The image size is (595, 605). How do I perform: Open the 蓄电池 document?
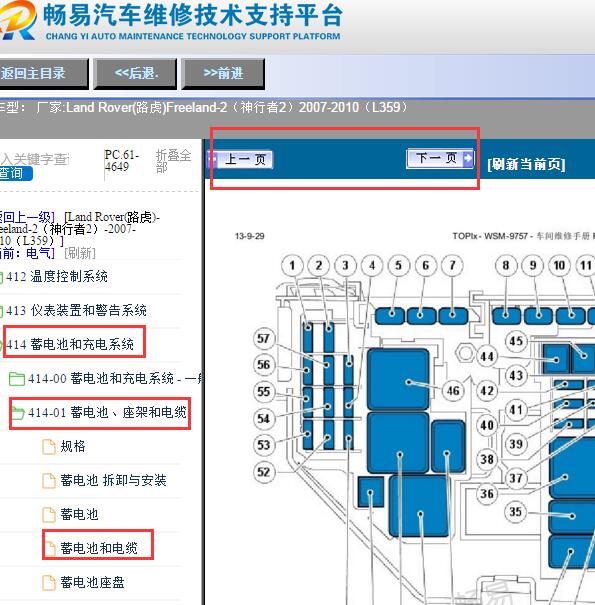[x=79, y=515]
